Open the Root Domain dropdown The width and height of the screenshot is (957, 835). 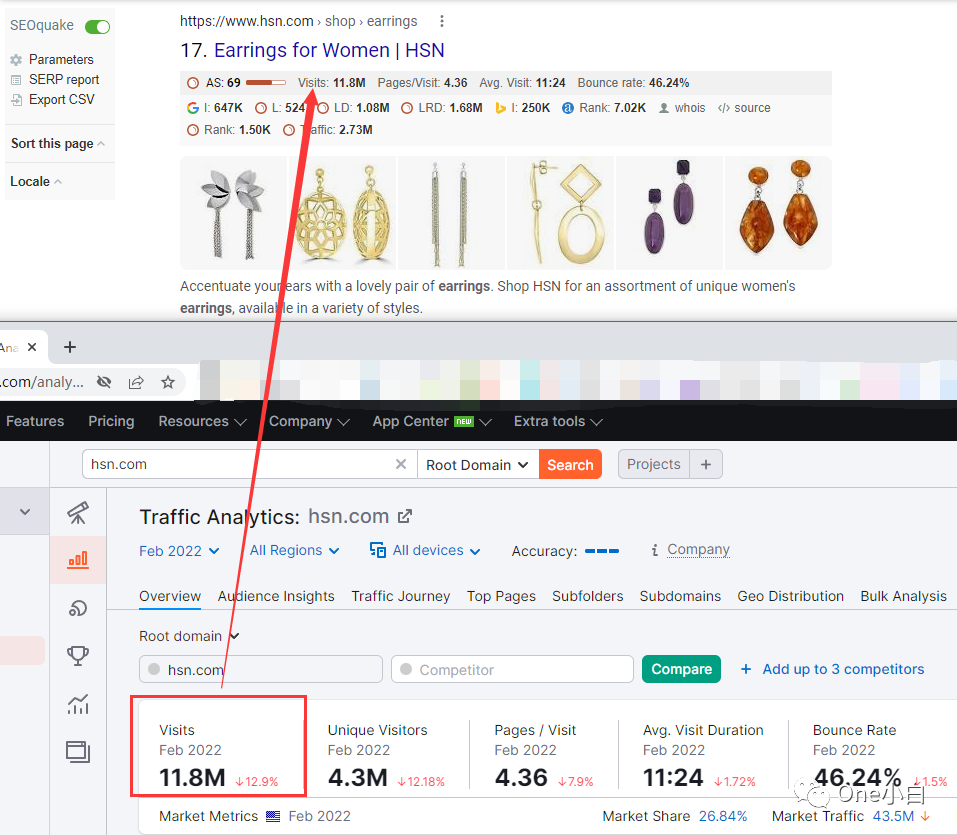[477, 464]
